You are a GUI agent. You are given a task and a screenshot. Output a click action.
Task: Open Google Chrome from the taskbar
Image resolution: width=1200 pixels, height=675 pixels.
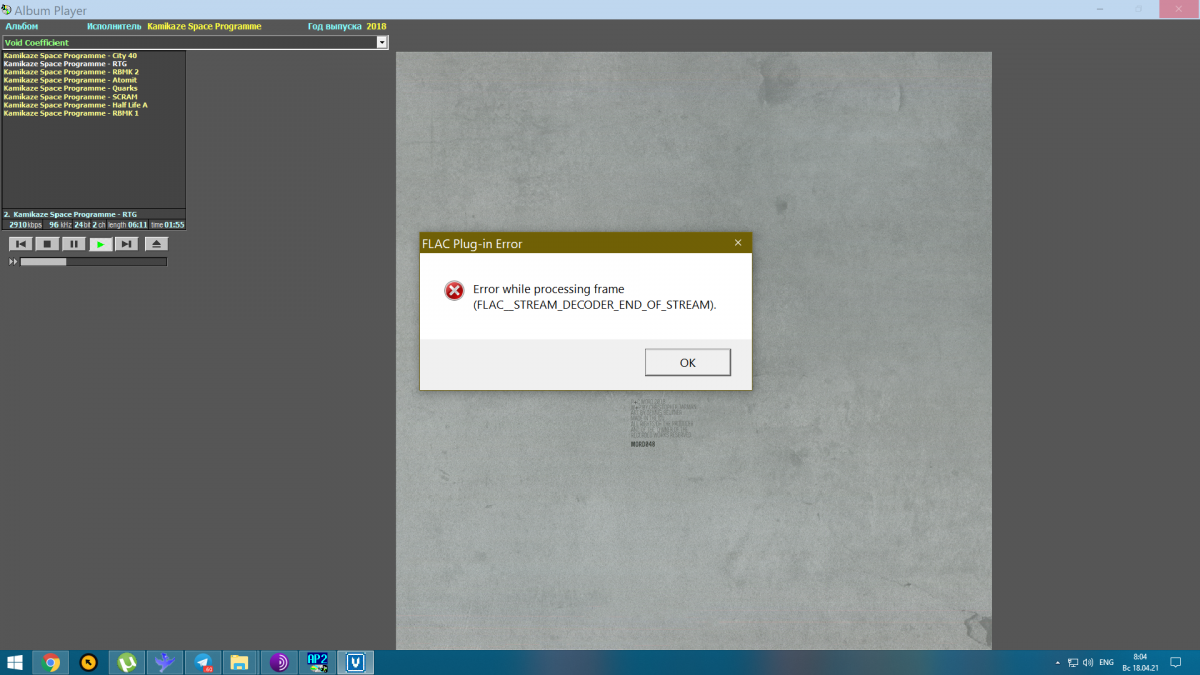pyautogui.click(x=50, y=662)
